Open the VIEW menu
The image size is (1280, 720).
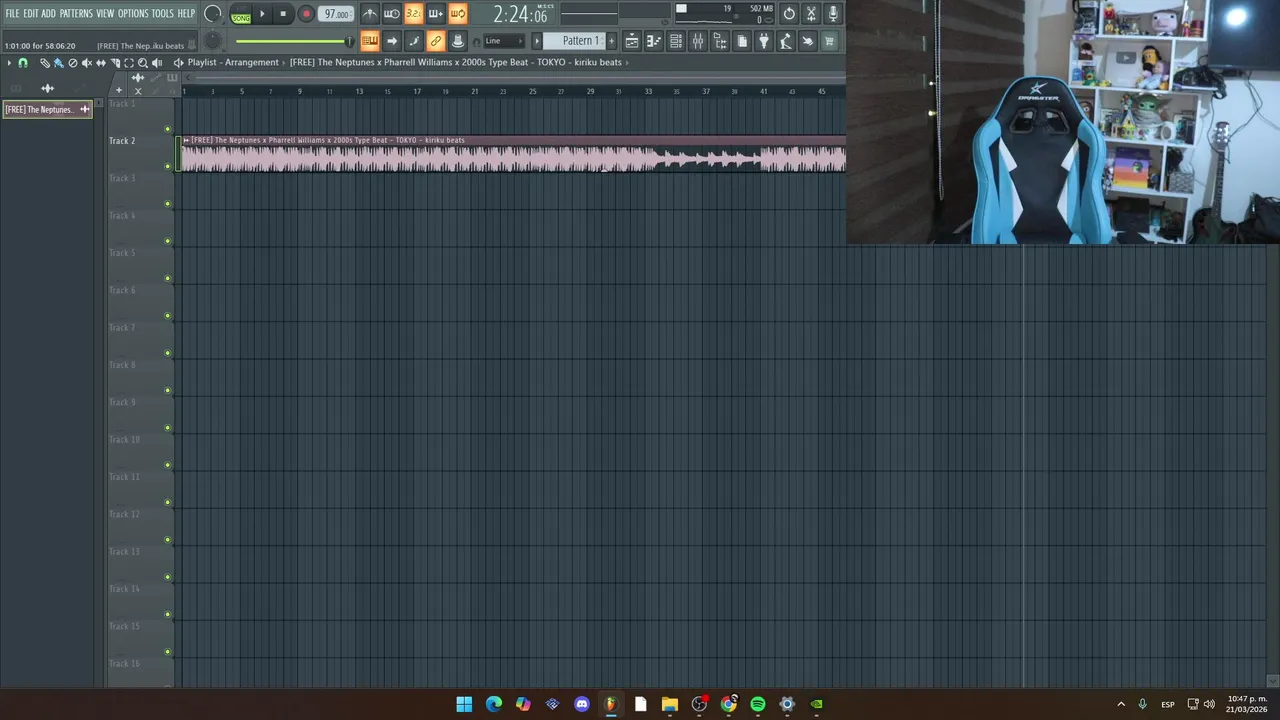pyautogui.click(x=105, y=14)
